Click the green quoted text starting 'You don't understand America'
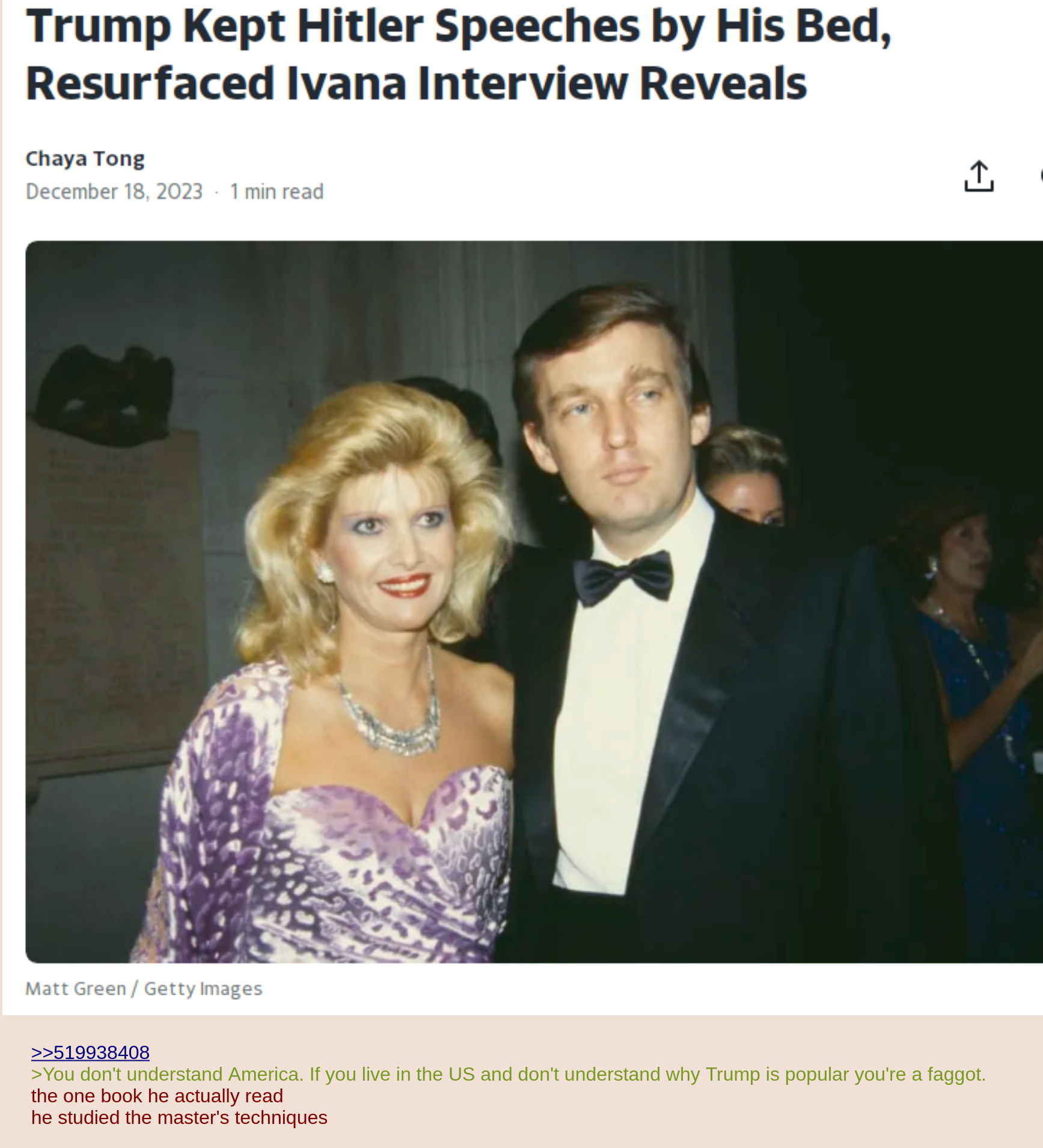Image resolution: width=1043 pixels, height=1148 pixels. (509, 1074)
